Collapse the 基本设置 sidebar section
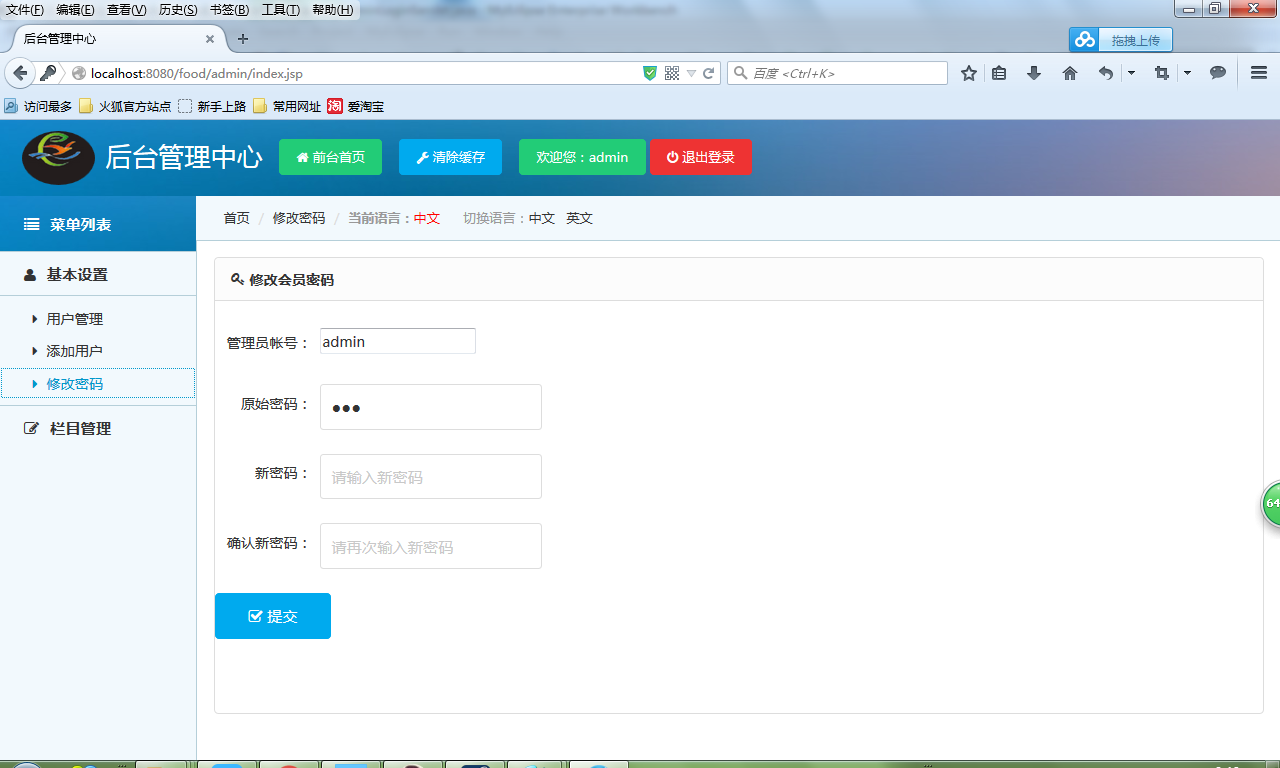The width and height of the screenshot is (1280, 768). (98, 274)
